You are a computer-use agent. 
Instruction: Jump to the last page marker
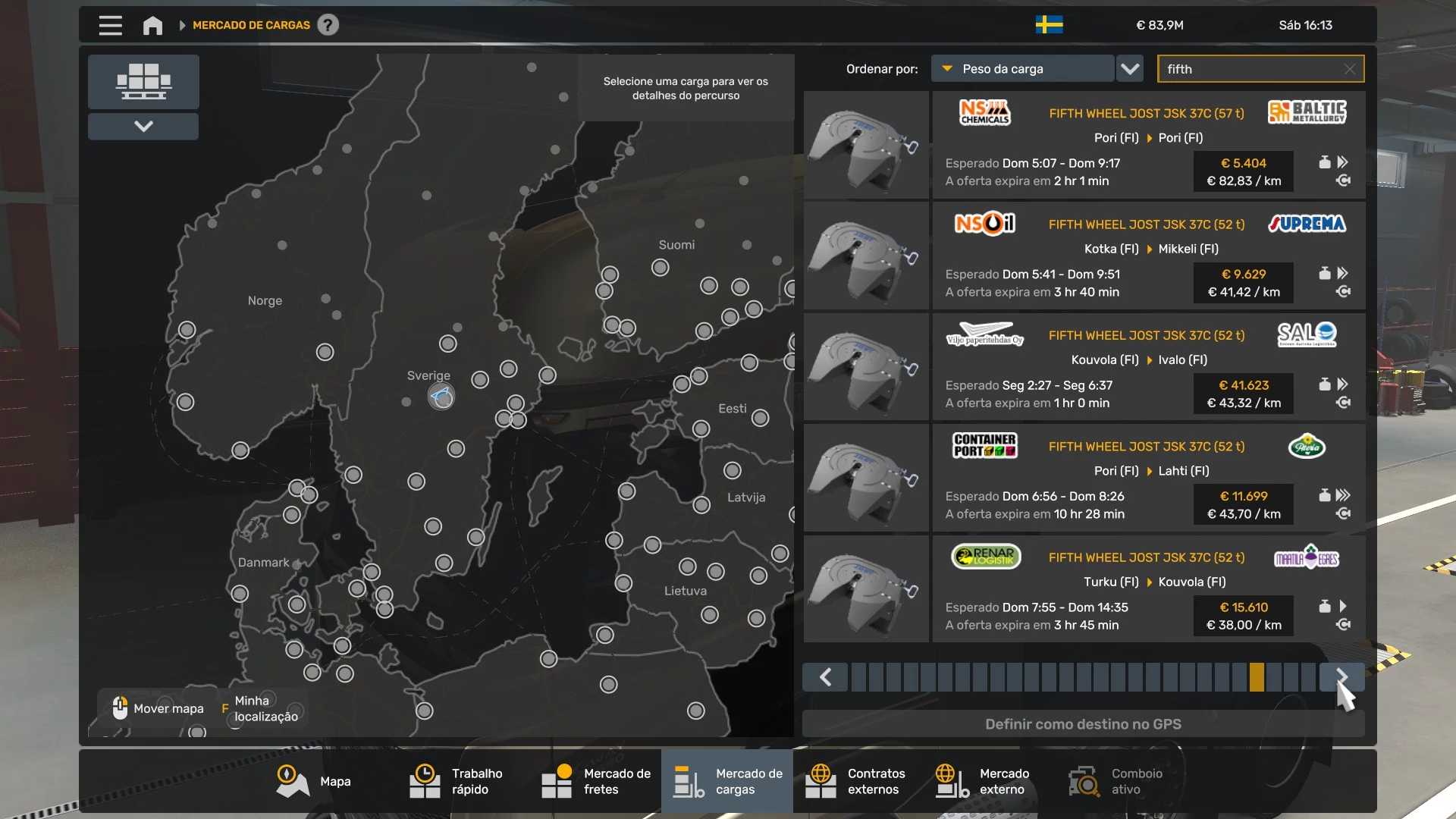point(1308,677)
